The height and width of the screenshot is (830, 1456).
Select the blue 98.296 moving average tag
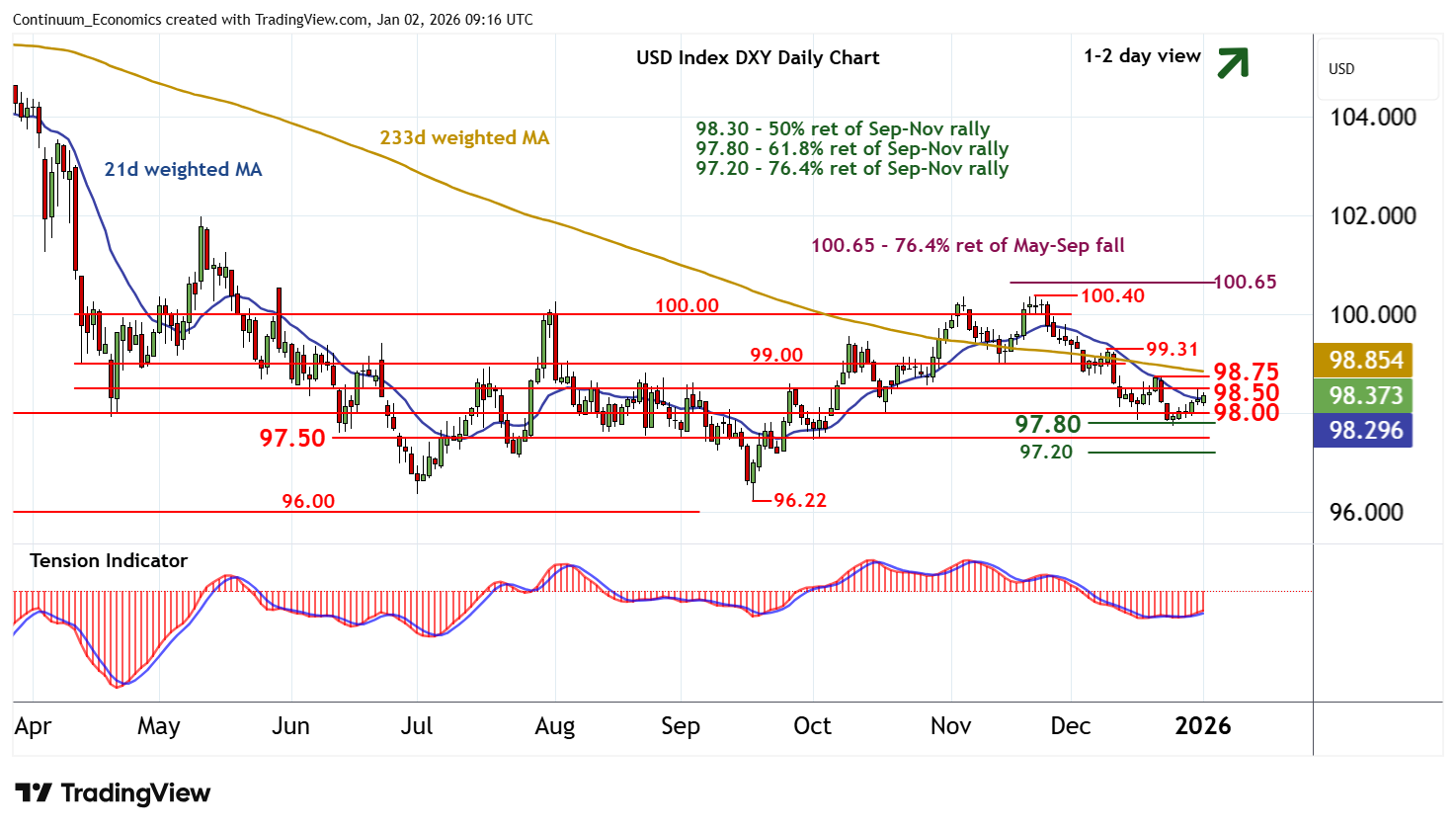[x=1365, y=431]
